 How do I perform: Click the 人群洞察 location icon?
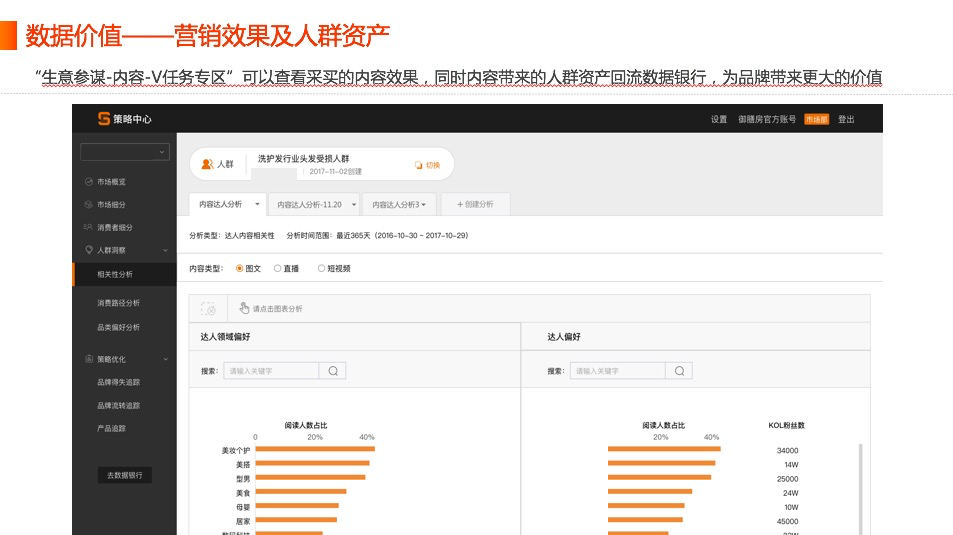point(89,250)
